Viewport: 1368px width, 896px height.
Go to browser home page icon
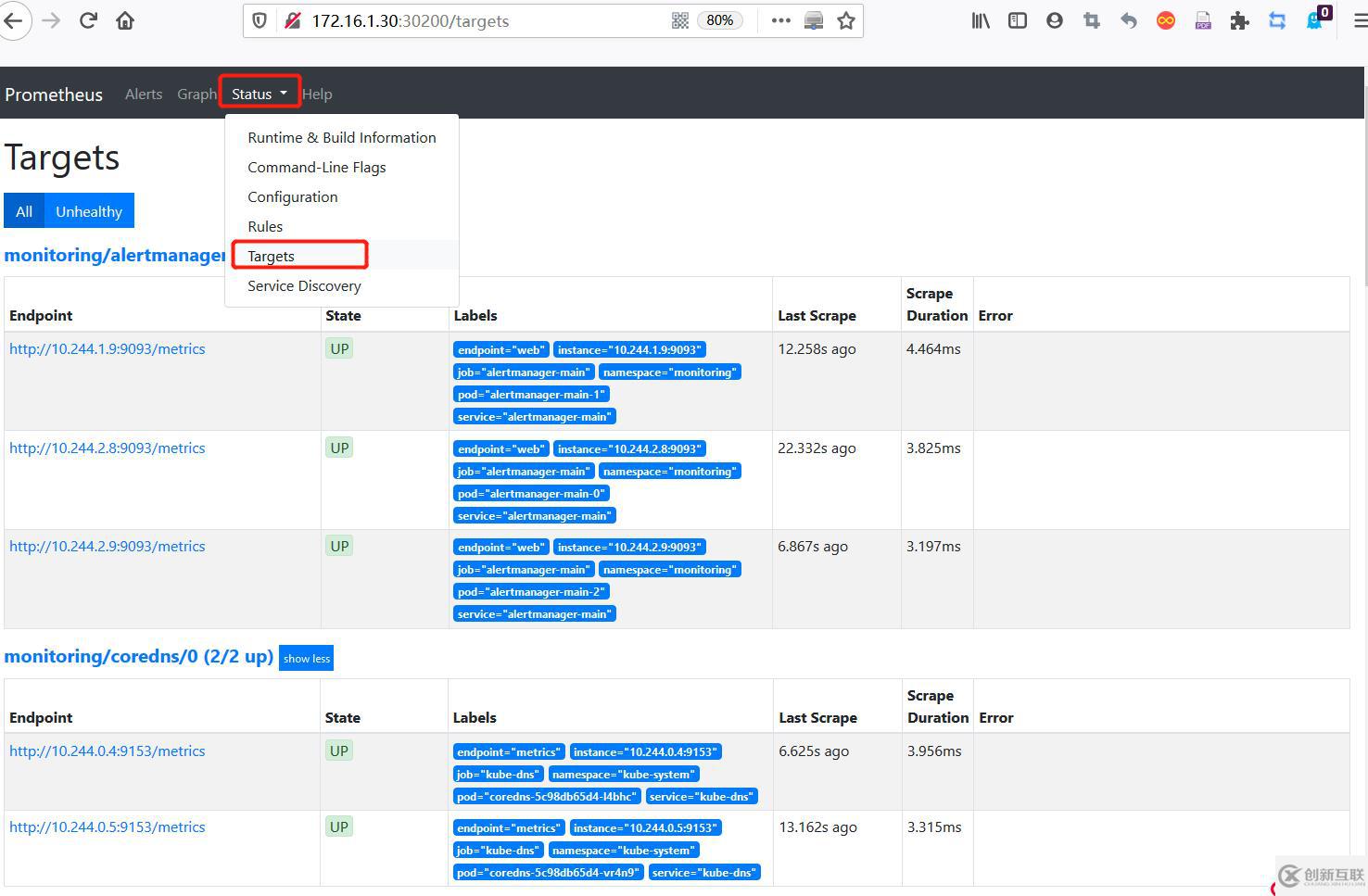click(125, 20)
